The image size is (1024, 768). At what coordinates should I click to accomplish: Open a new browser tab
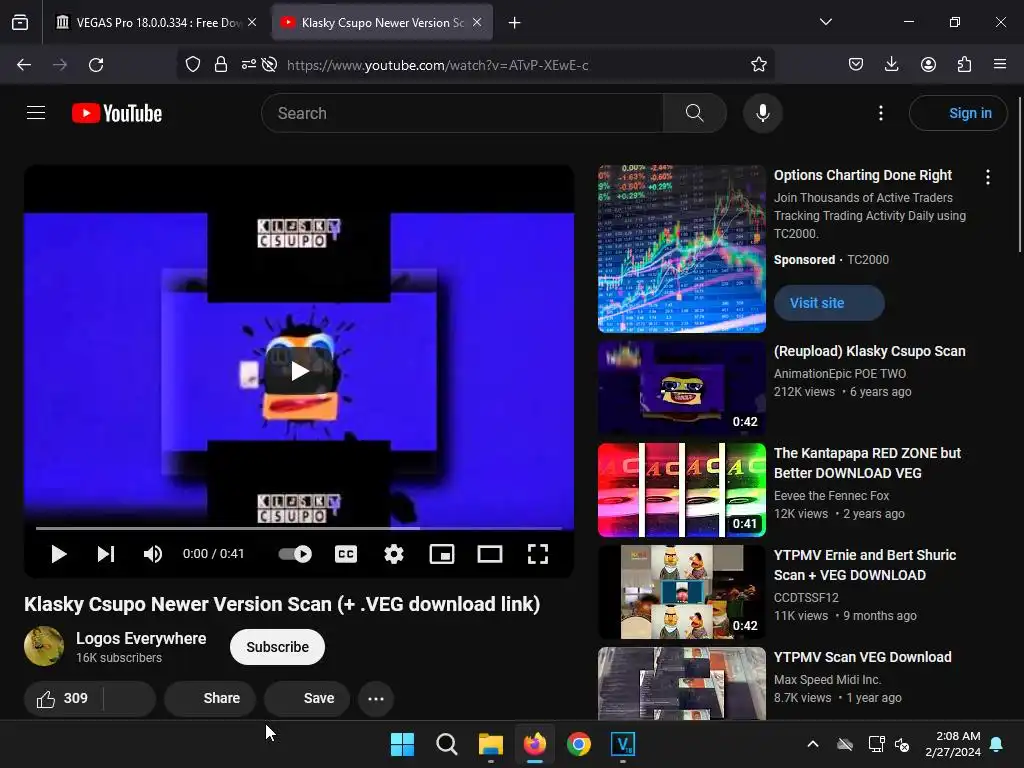click(x=515, y=23)
